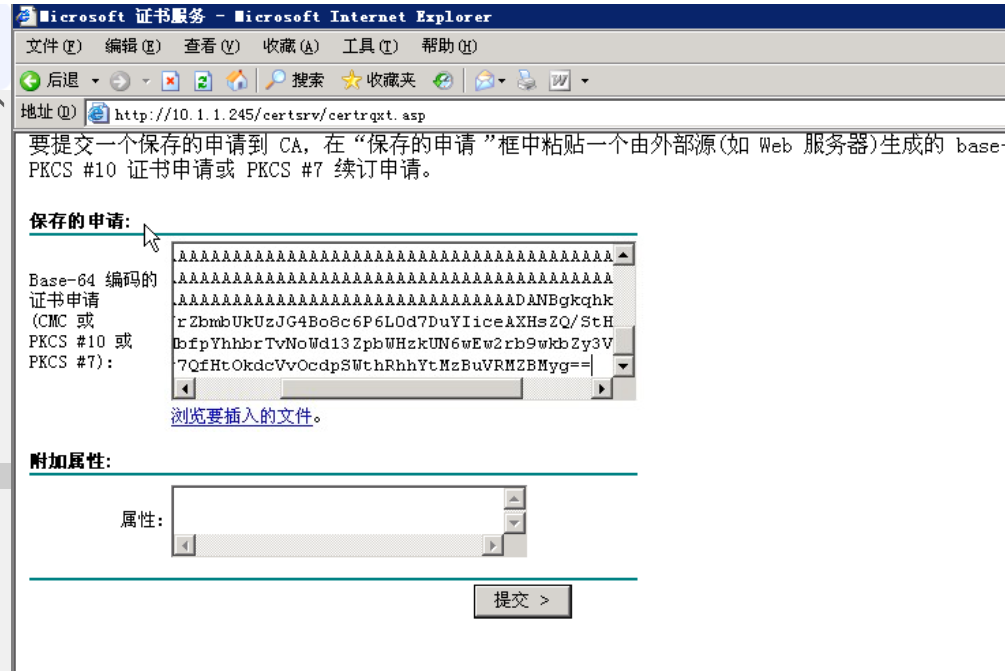Click the Edit with Word icon
The image size is (1005, 671).
pyautogui.click(x=560, y=81)
